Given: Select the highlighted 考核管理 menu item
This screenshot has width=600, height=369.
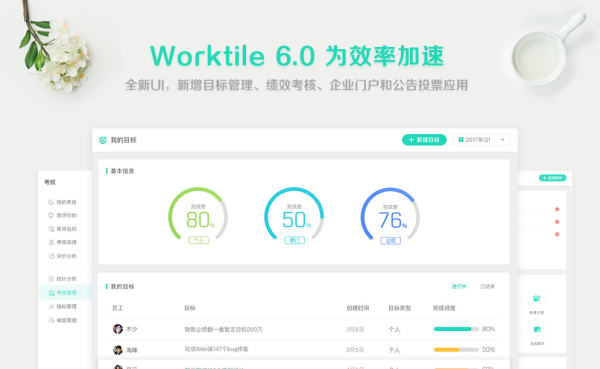Looking at the screenshot, I should coord(65,293).
